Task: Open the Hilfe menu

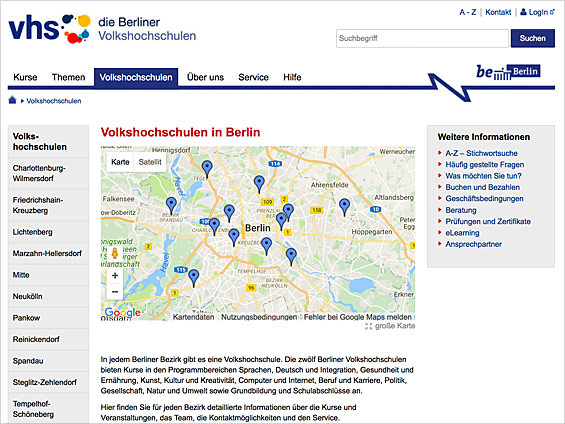Action: (292, 77)
